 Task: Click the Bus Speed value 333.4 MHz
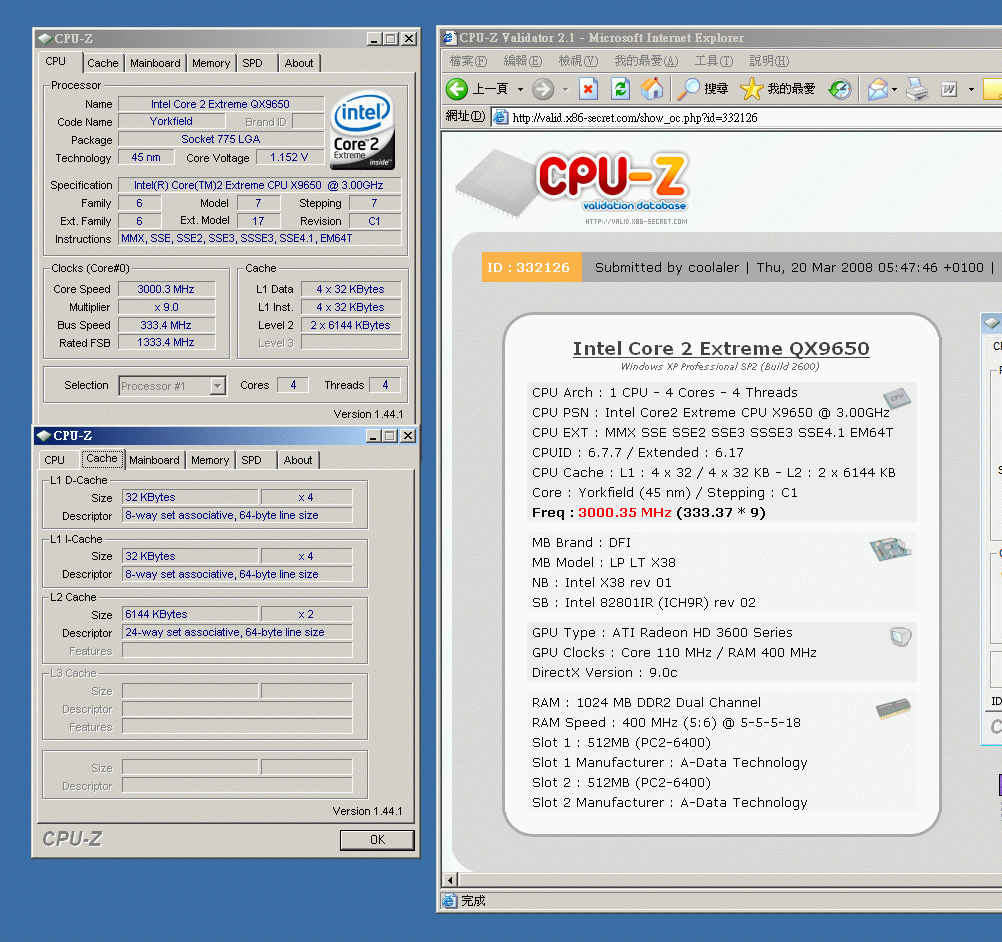pyautogui.click(x=166, y=325)
